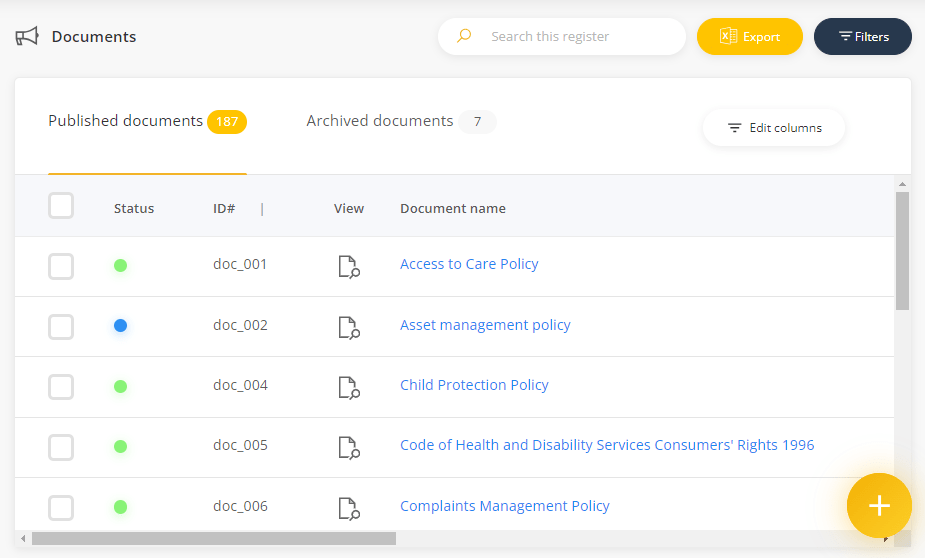Open view icon for doc_006
This screenshot has height=558, width=925.
[349, 508]
